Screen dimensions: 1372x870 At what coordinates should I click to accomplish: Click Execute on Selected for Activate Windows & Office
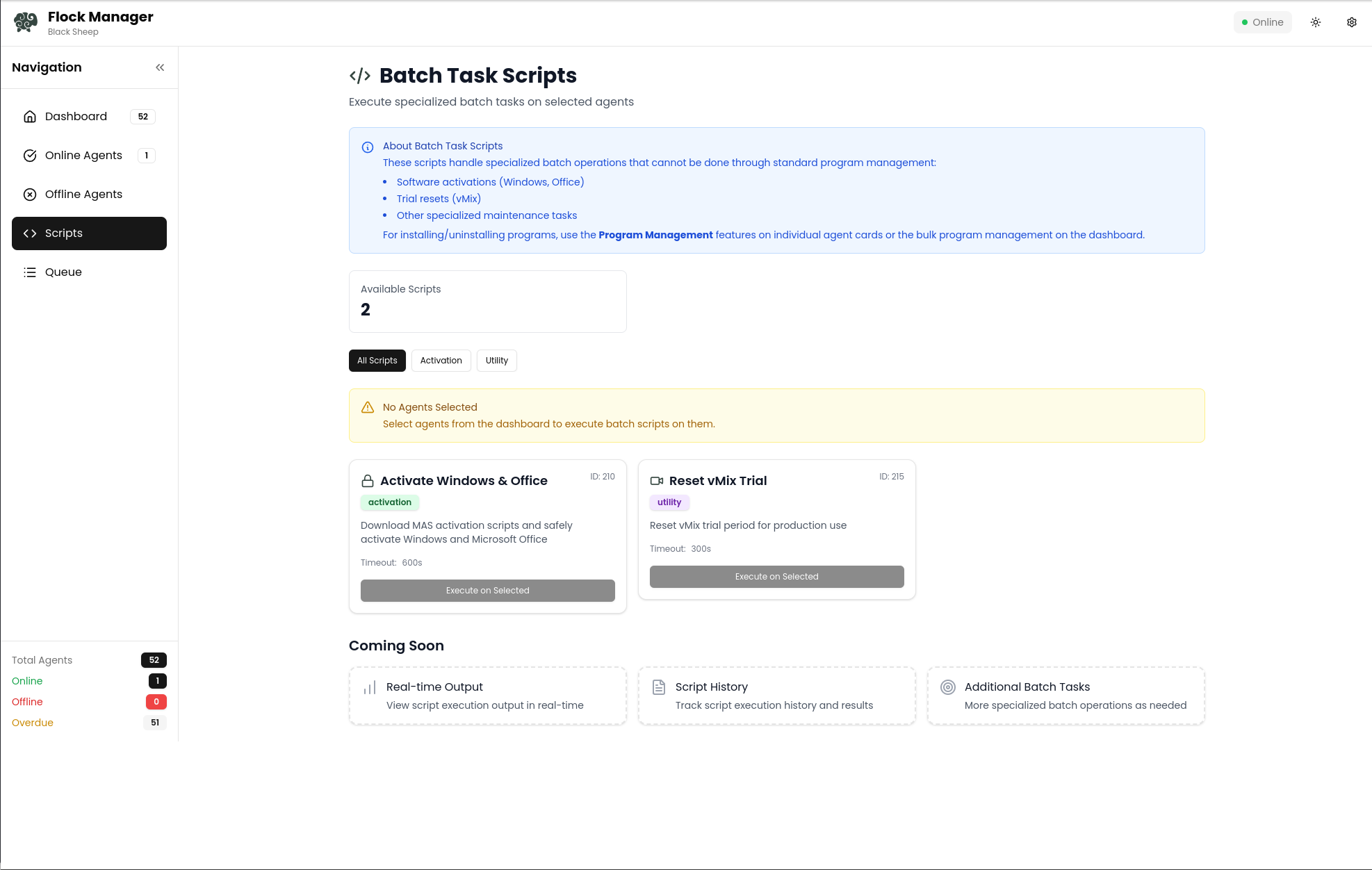click(x=487, y=590)
